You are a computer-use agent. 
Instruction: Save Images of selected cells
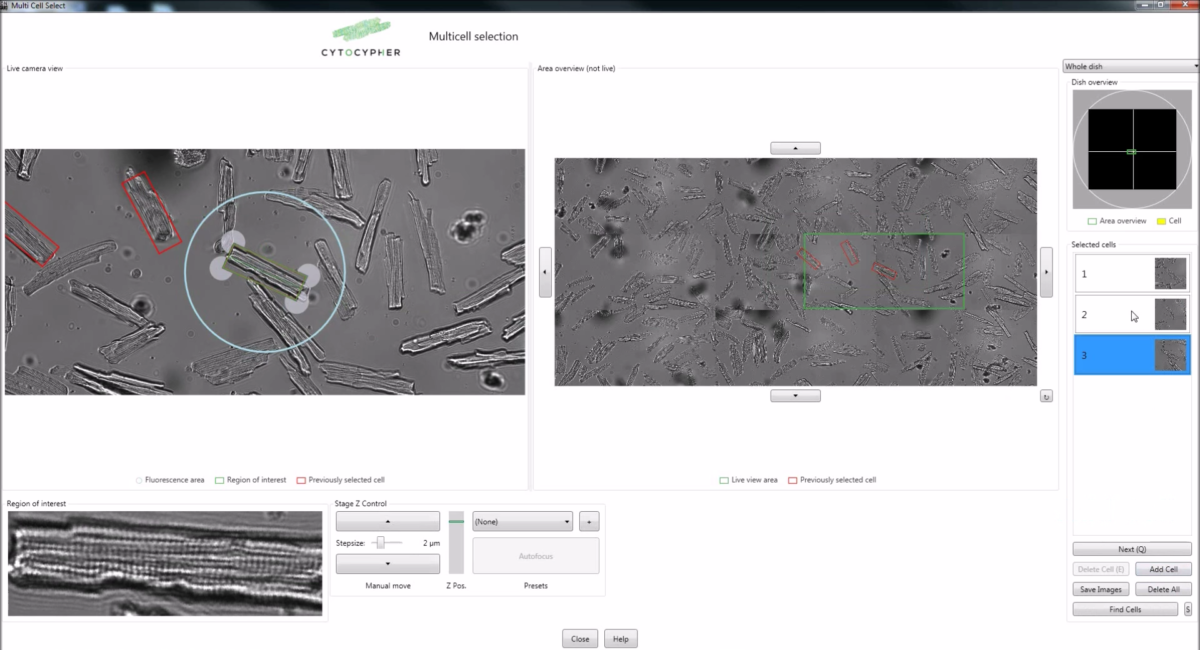(x=1101, y=589)
